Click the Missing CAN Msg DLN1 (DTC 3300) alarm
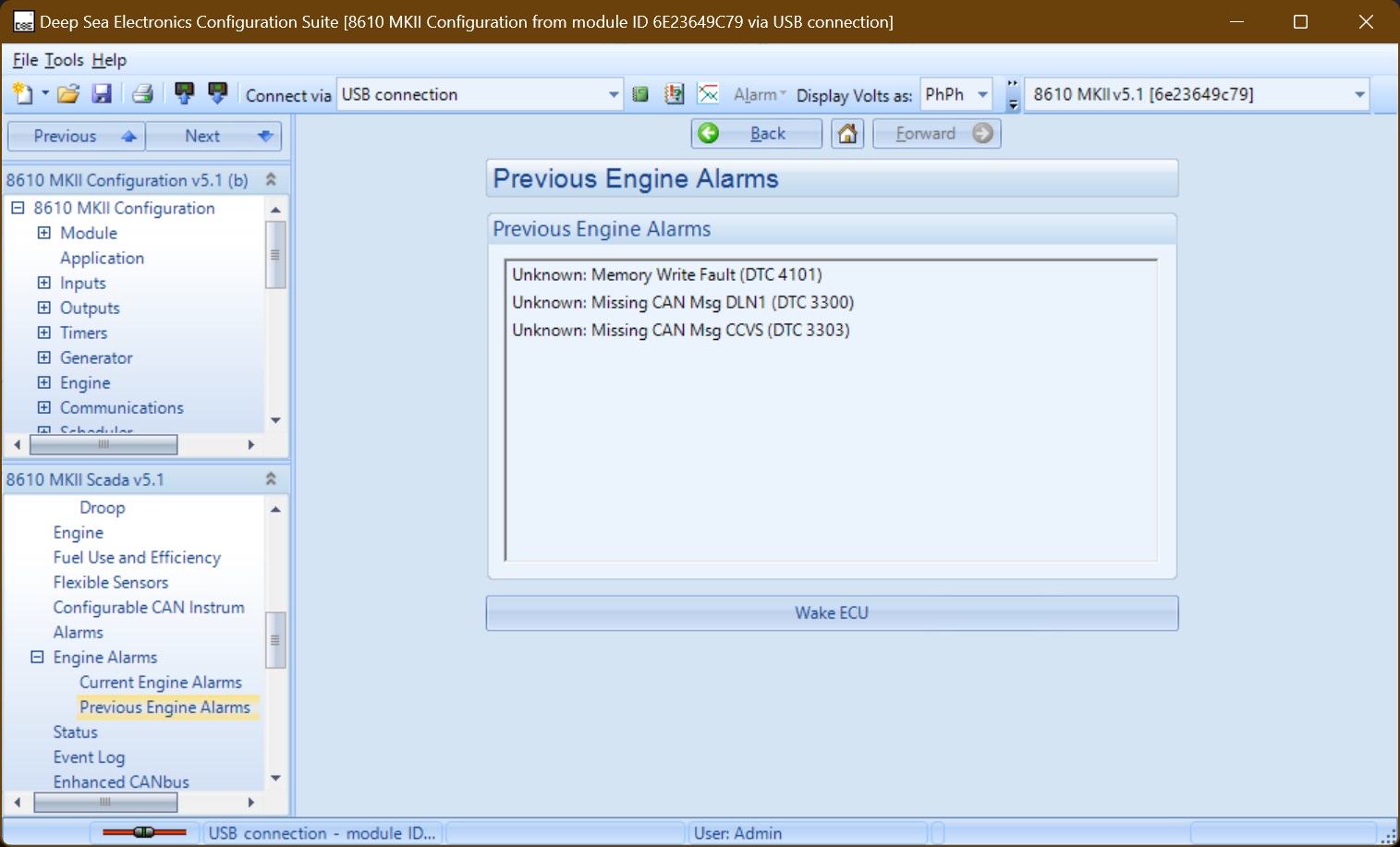 coord(683,302)
